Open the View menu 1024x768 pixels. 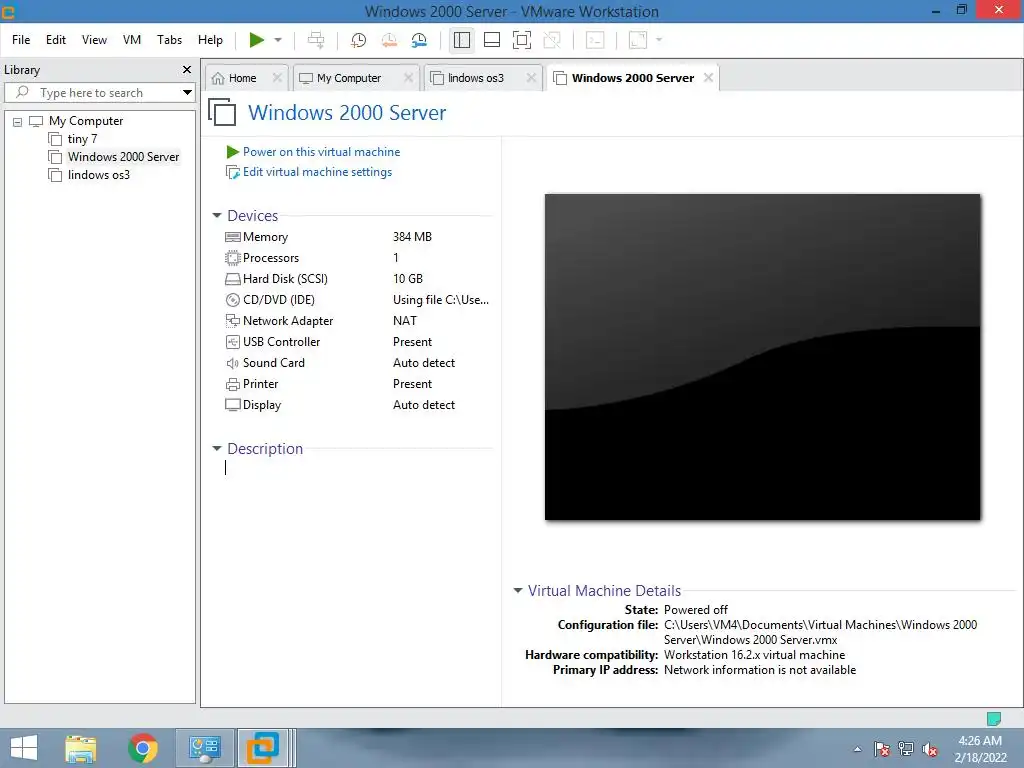[94, 40]
